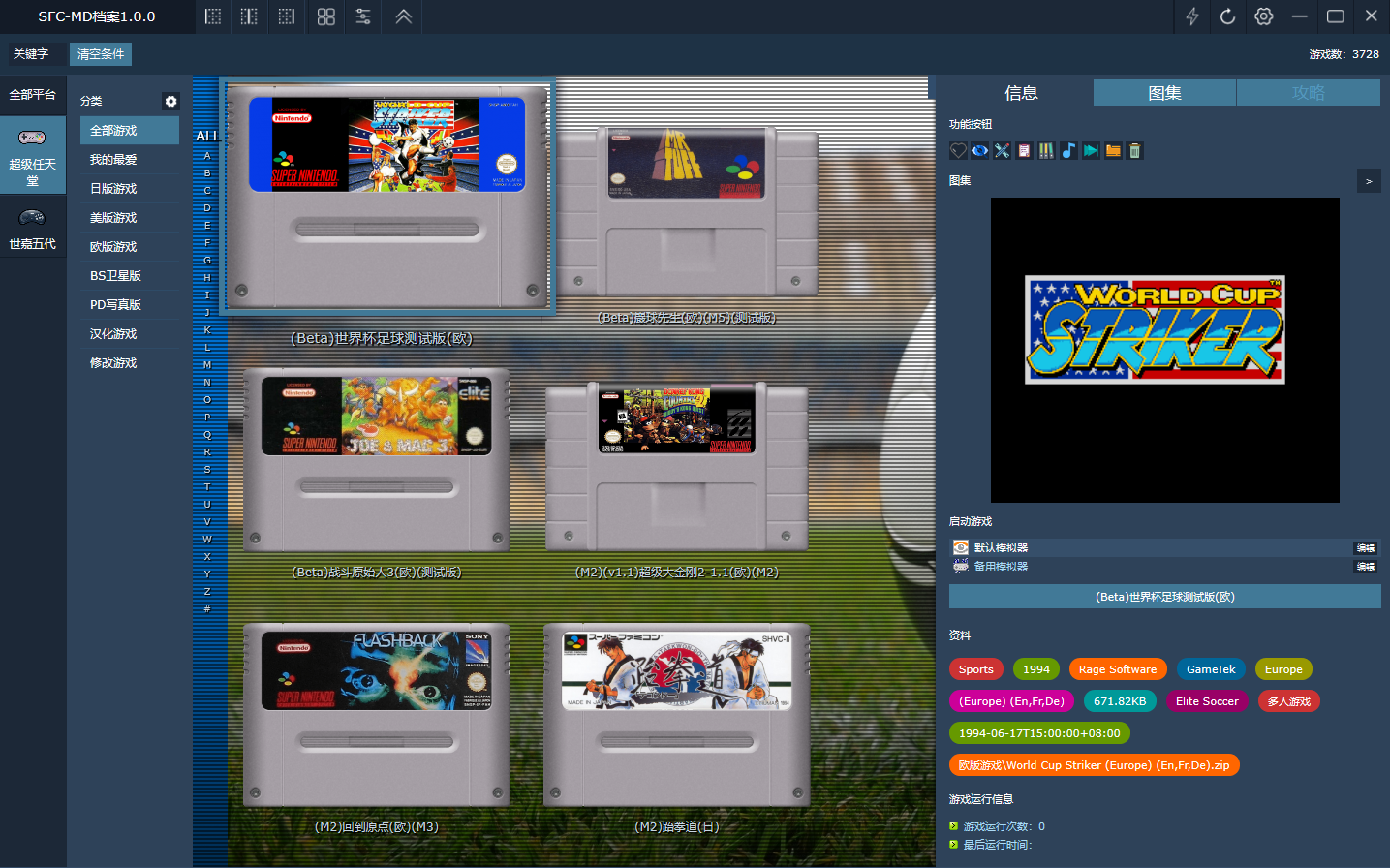The image size is (1390, 868).
Task: Select 世嘉五代 platform controller icon
Action: pyautogui.click(x=32, y=217)
